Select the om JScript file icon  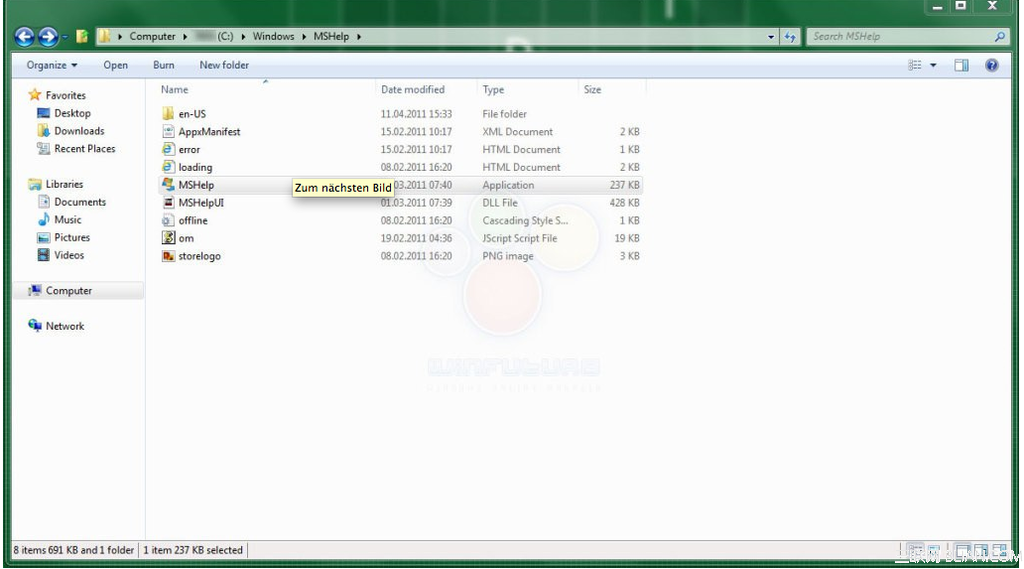(x=168, y=238)
